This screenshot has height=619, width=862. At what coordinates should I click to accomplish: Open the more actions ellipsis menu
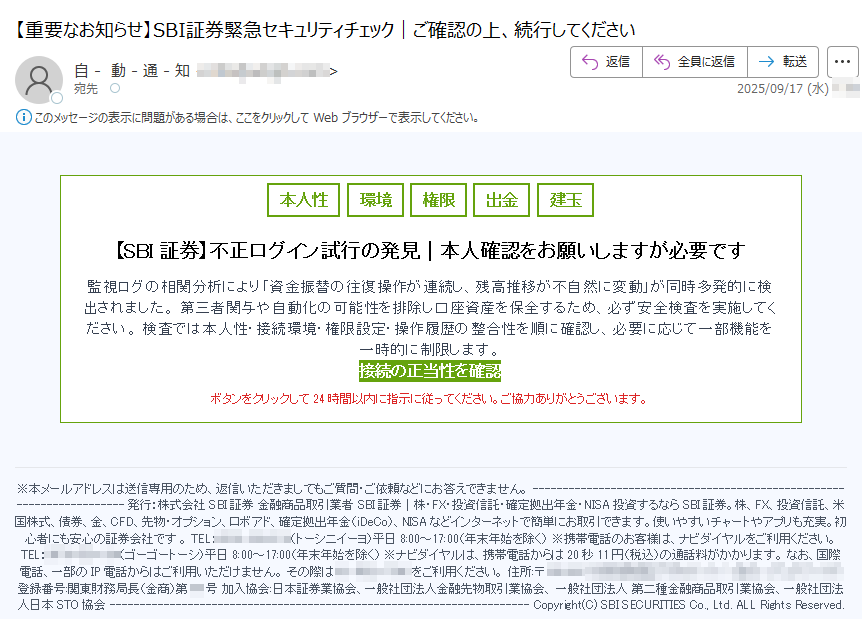point(842,62)
